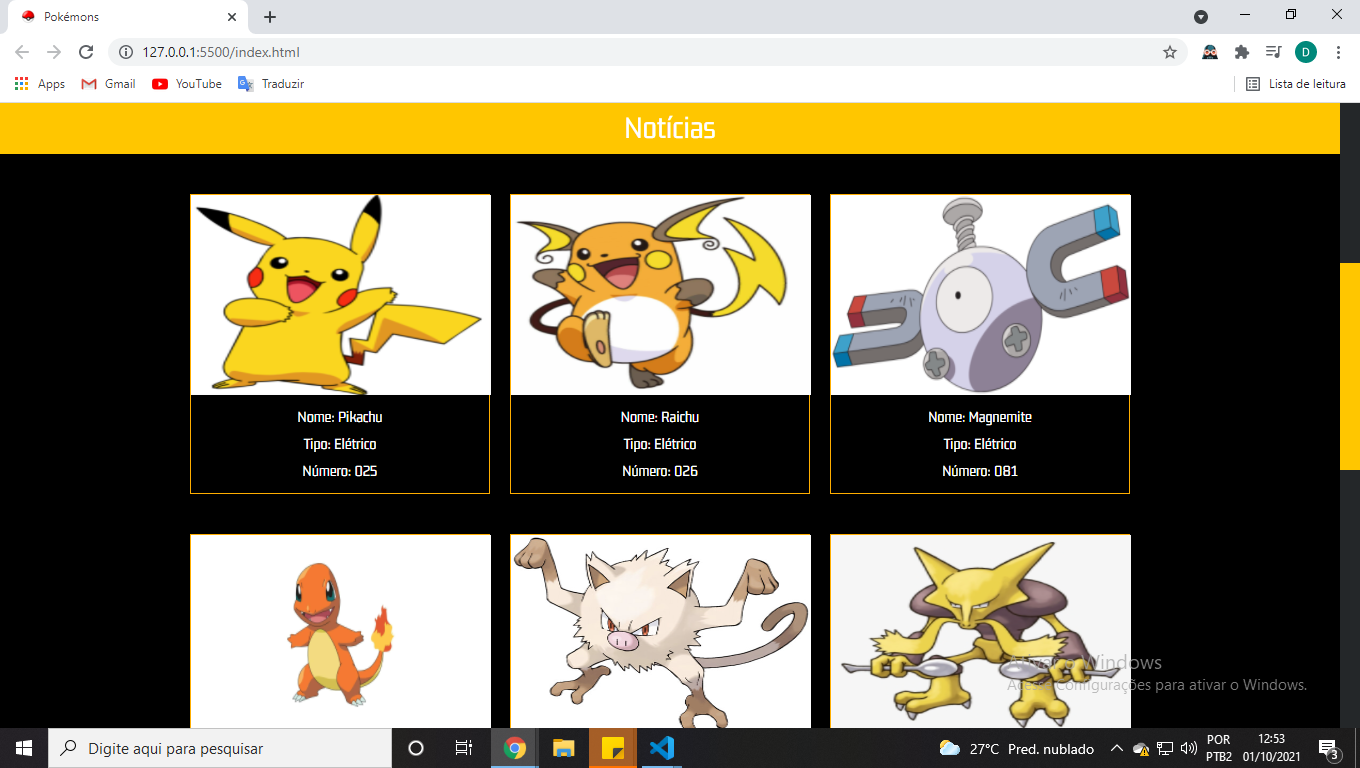Click Tipo: Elétrico under Raichu

pos(660,444)
